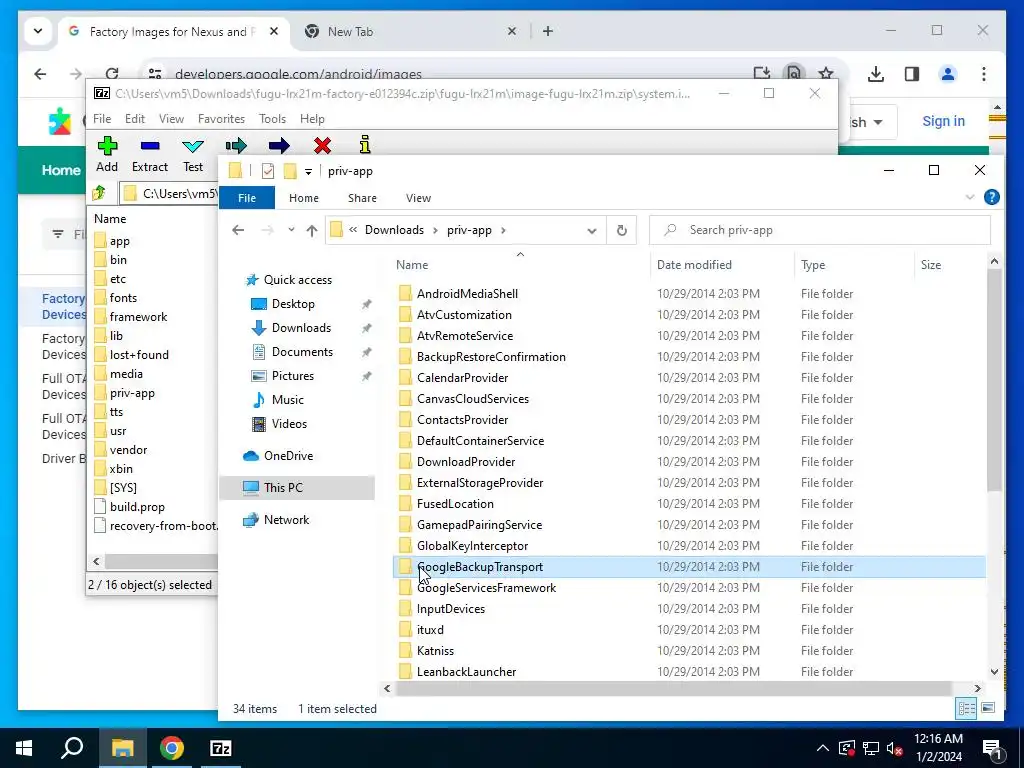1024x768 pixels.
Task: Reload the Chrome page
Action: click(112, 74)
